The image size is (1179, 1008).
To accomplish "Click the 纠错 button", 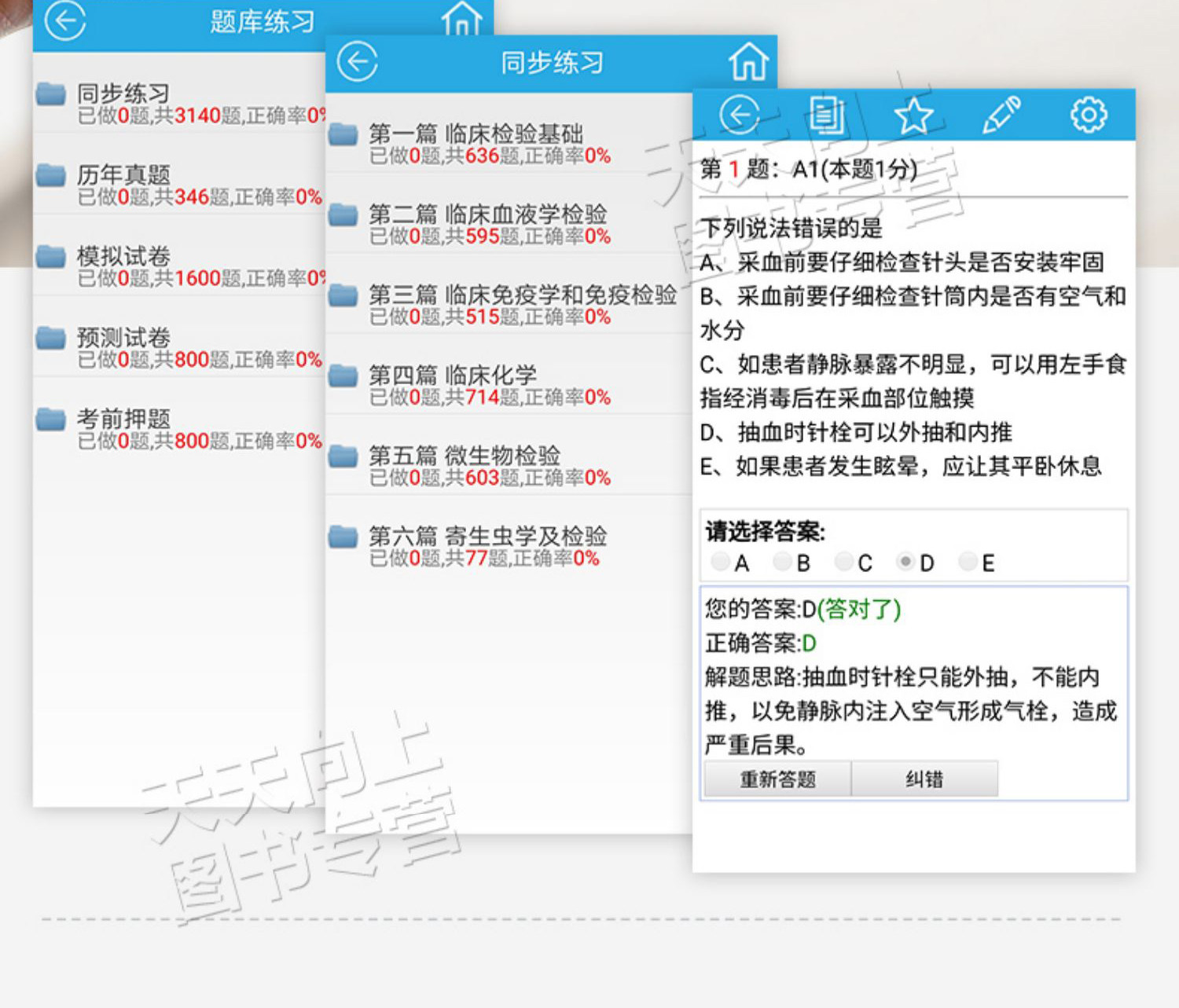I will [924, 779].
